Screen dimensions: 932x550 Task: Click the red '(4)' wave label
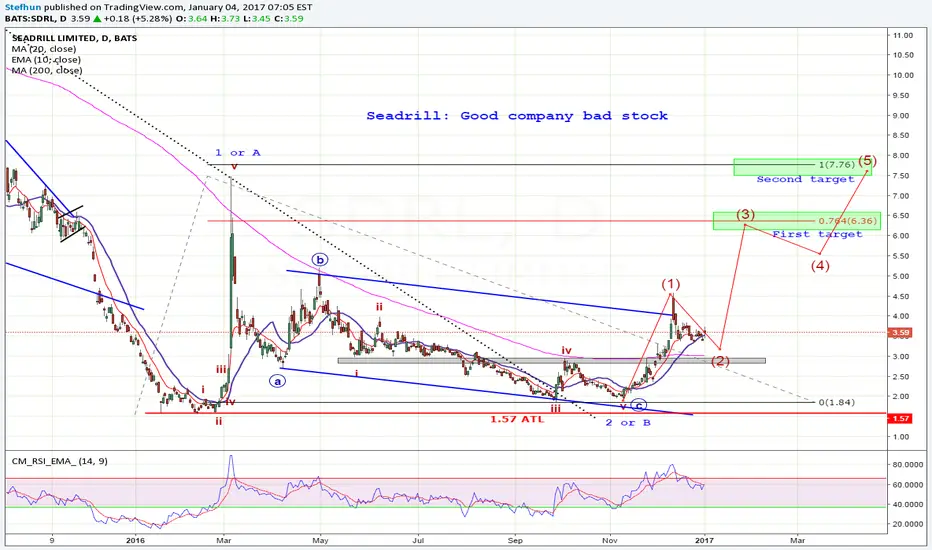(x=820, y=265)
